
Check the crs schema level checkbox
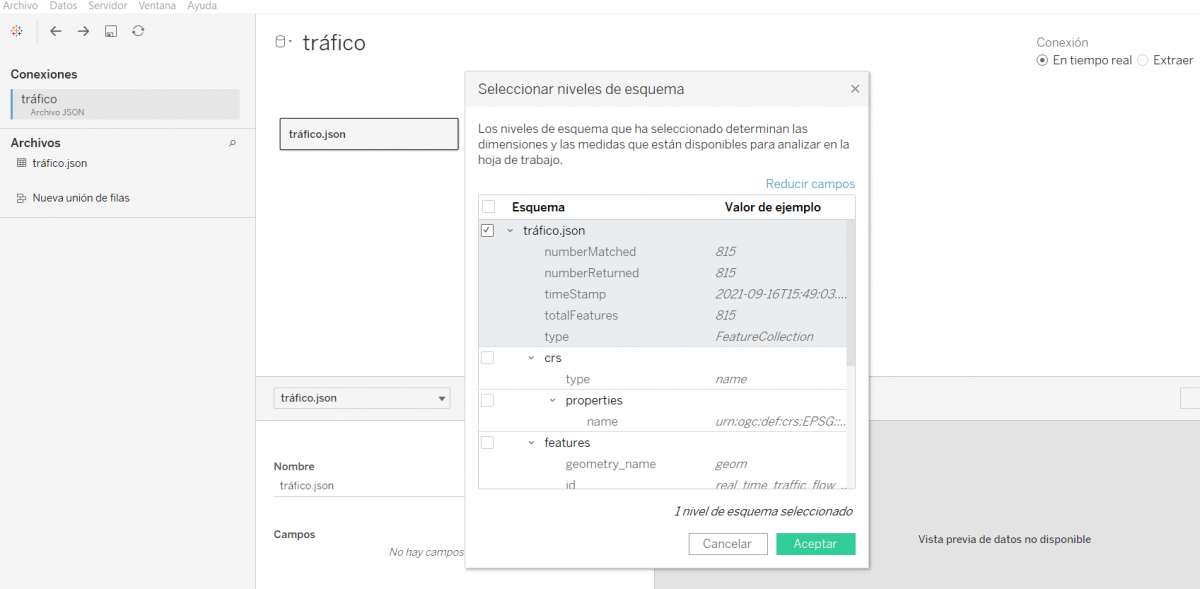click(487, 357)
